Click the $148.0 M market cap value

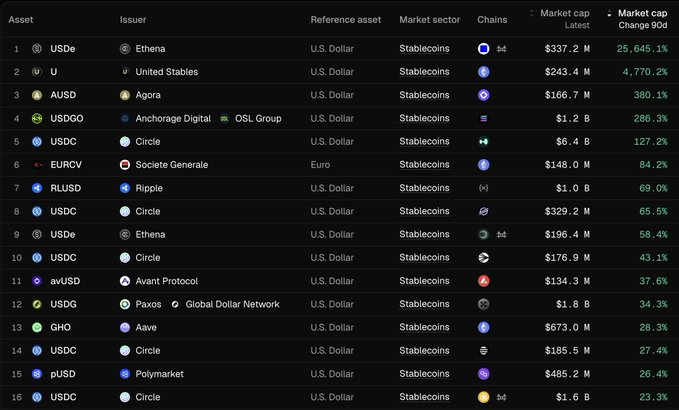coord(567,165)
